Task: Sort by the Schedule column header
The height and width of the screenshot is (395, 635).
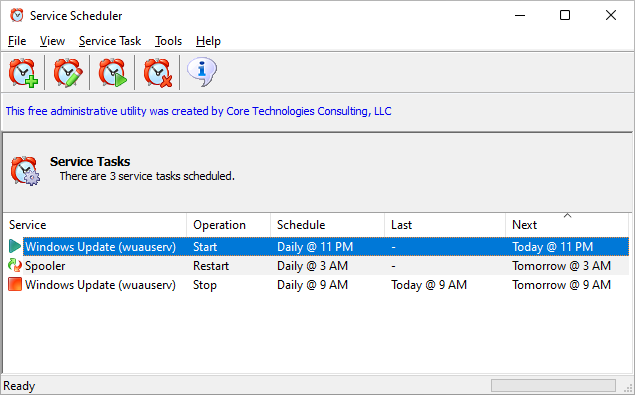Action: click(327, 225)
